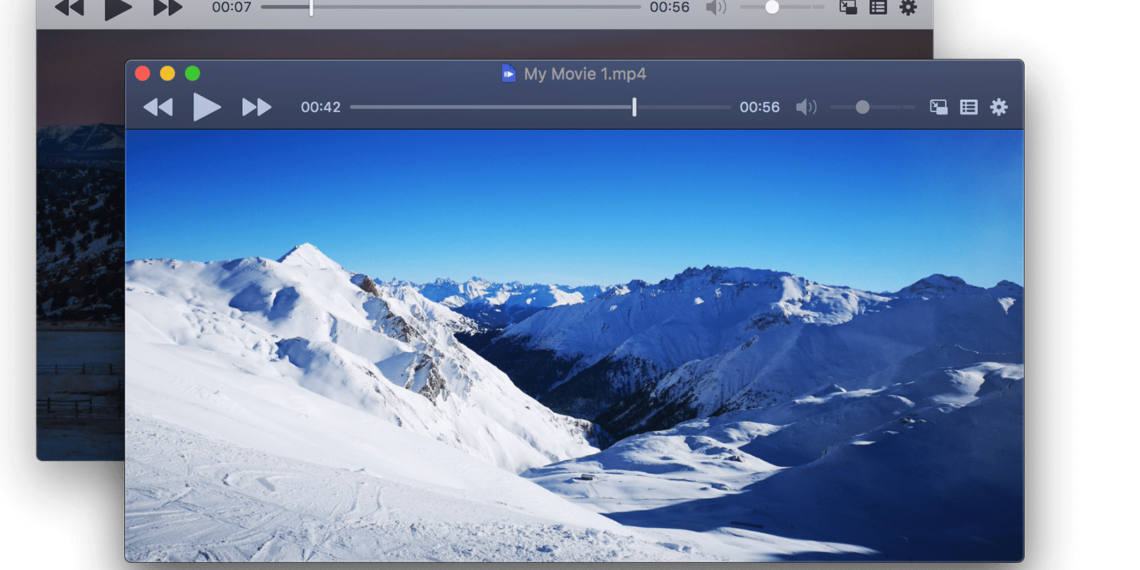Click the file icon beside the My Movie 1.mp4 title
Image resolution: width=1140 pixels, height=570 pixels.
(508, 74)
